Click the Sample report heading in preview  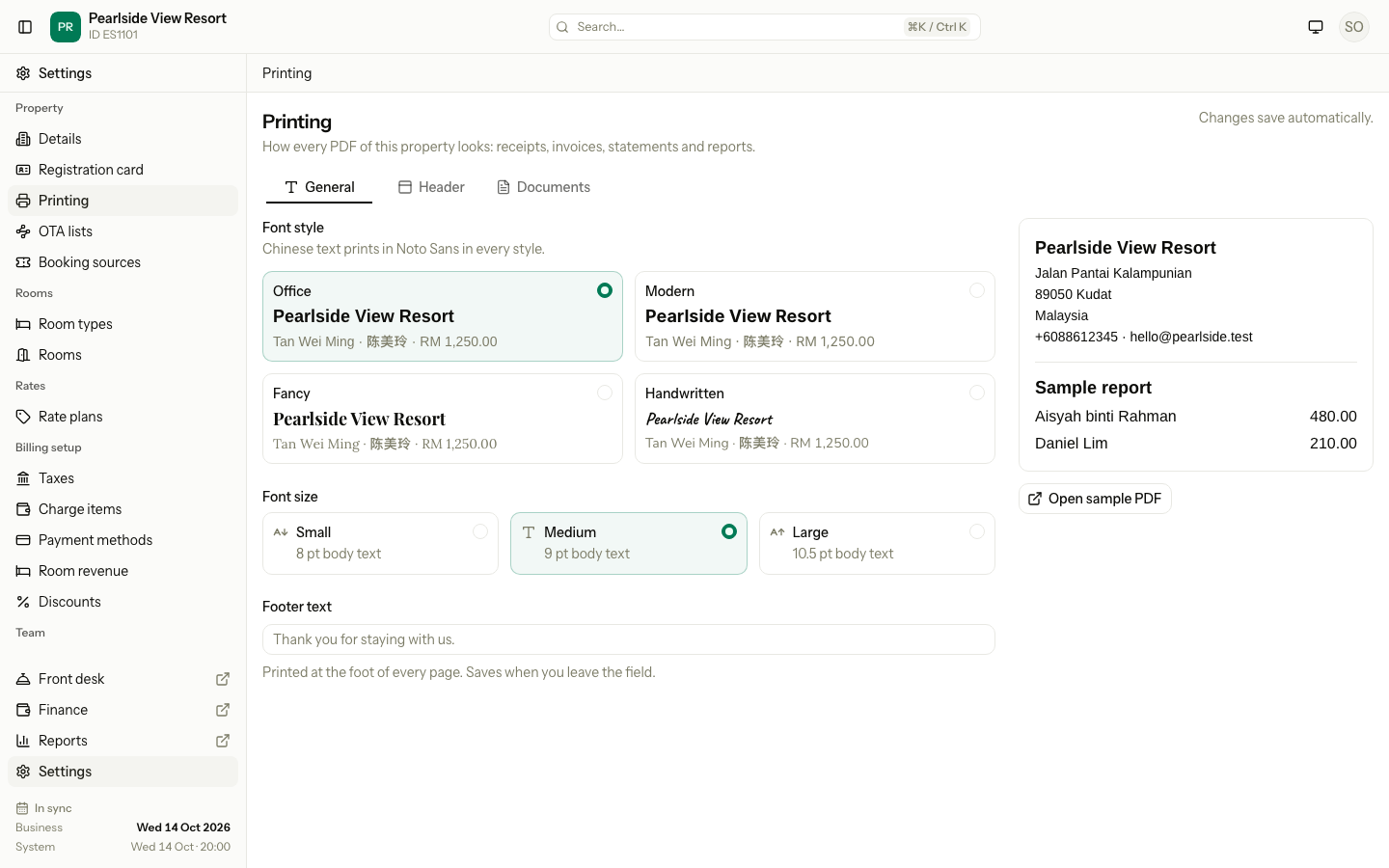[x=1093, y=388]
